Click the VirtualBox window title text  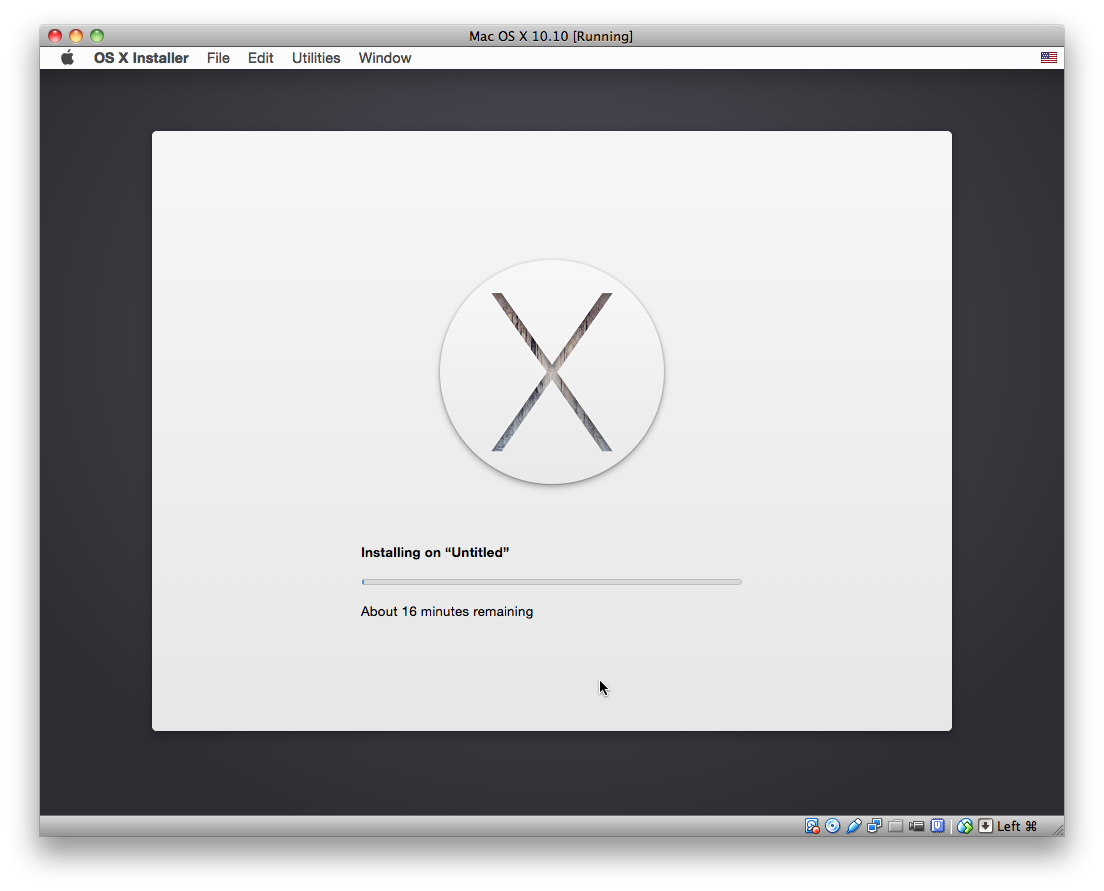(x=551, y=36)
